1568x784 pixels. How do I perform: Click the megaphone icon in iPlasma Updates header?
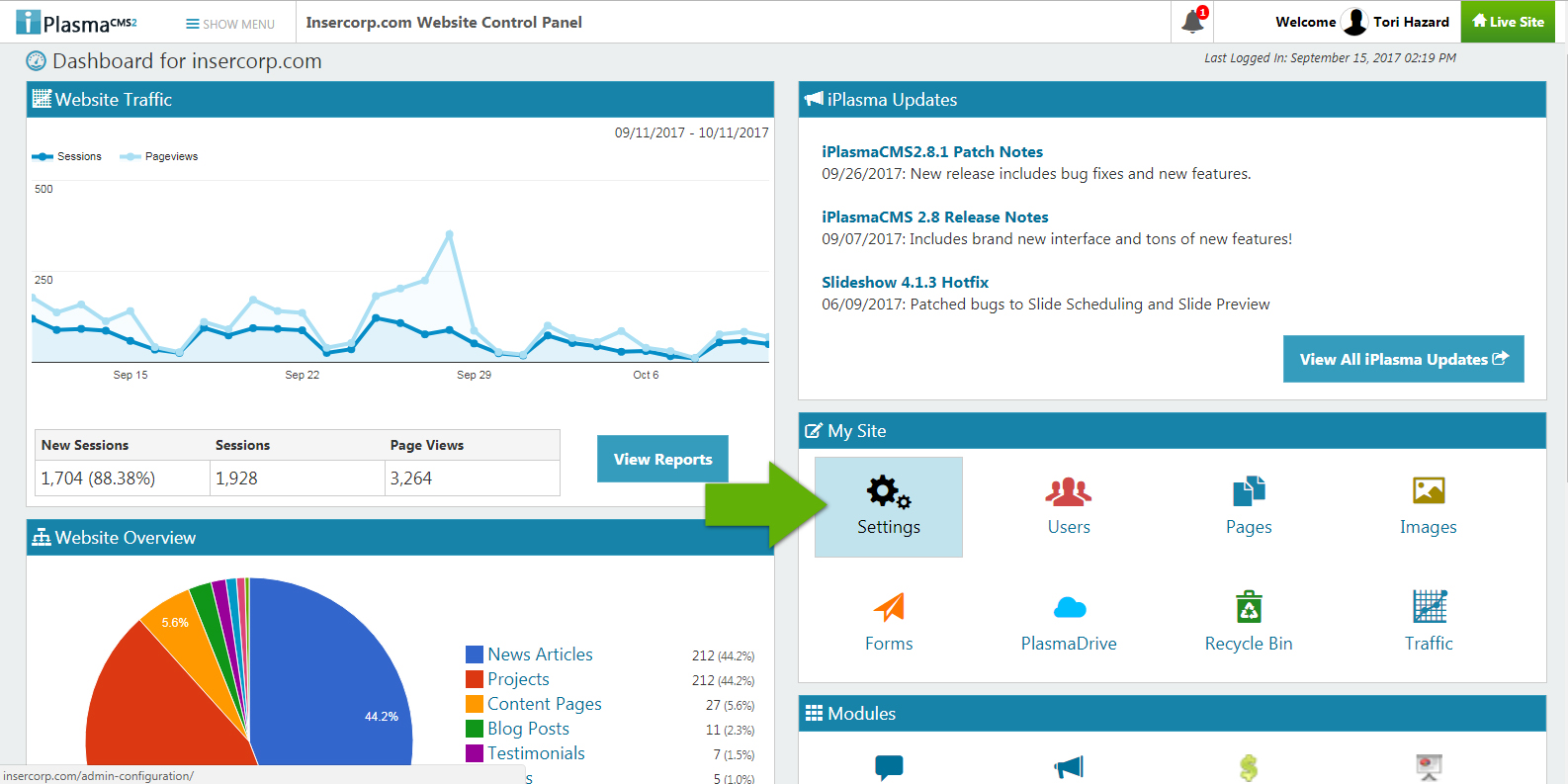click(814, 99)
